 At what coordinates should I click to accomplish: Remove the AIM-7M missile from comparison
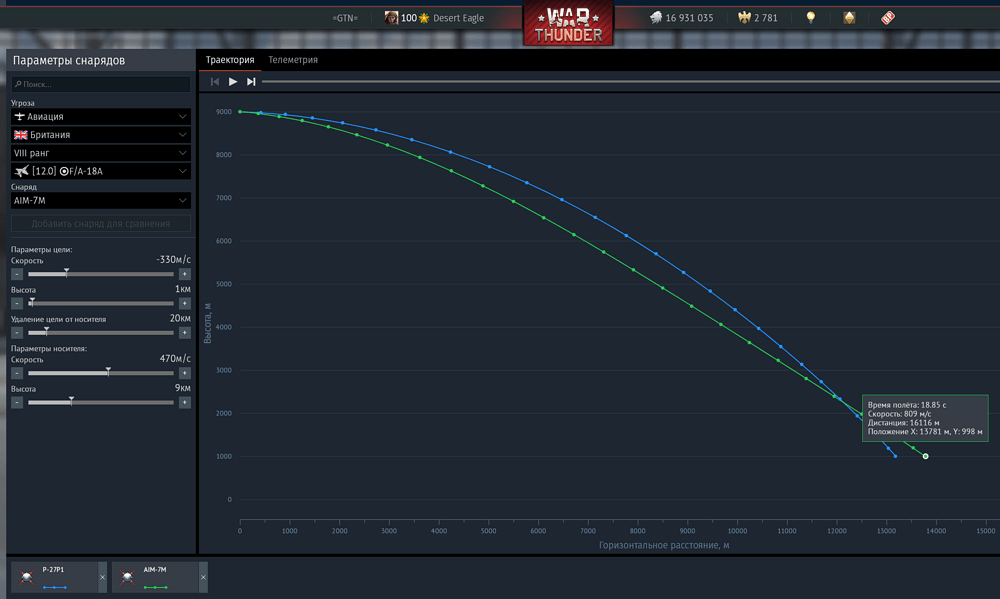[x=203, y=577]
